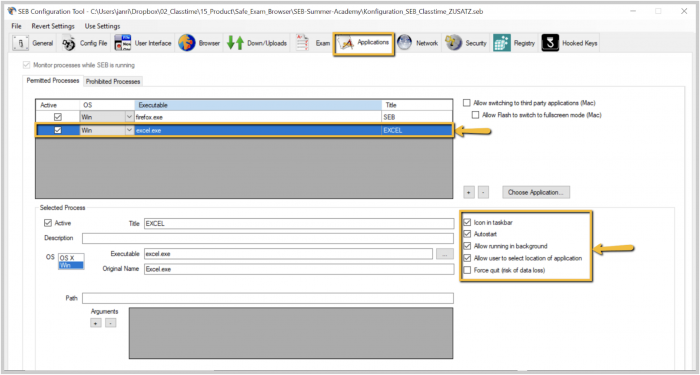Click the Description input field

[268, 238]
